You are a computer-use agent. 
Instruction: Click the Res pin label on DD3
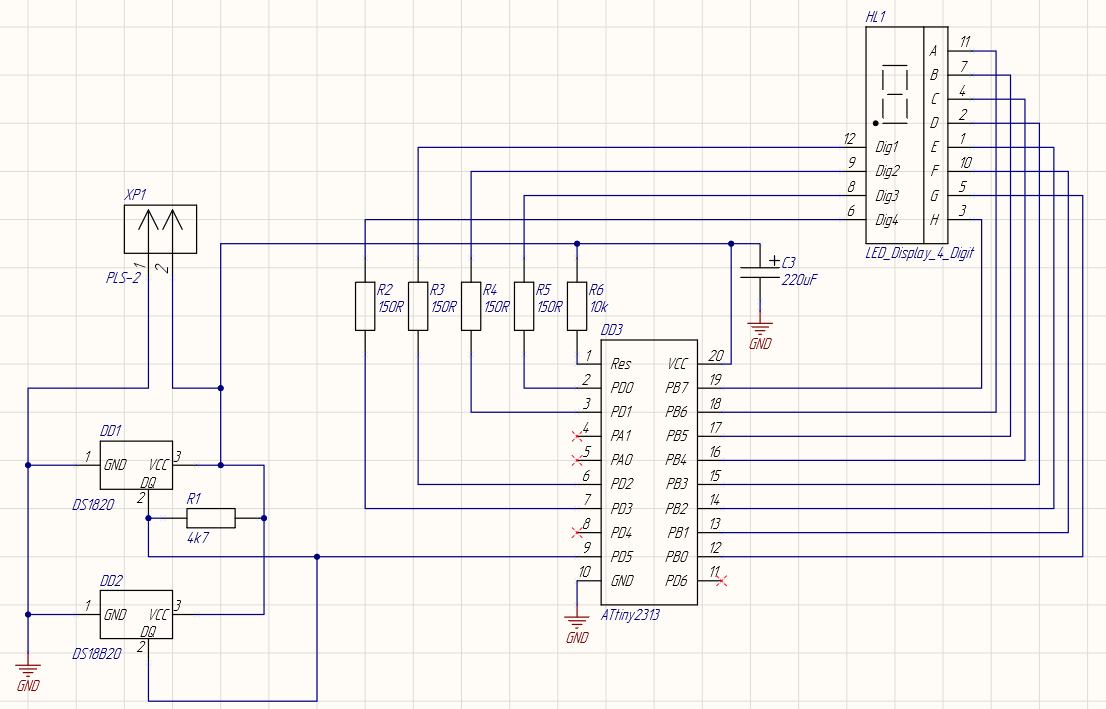[621, 364]
